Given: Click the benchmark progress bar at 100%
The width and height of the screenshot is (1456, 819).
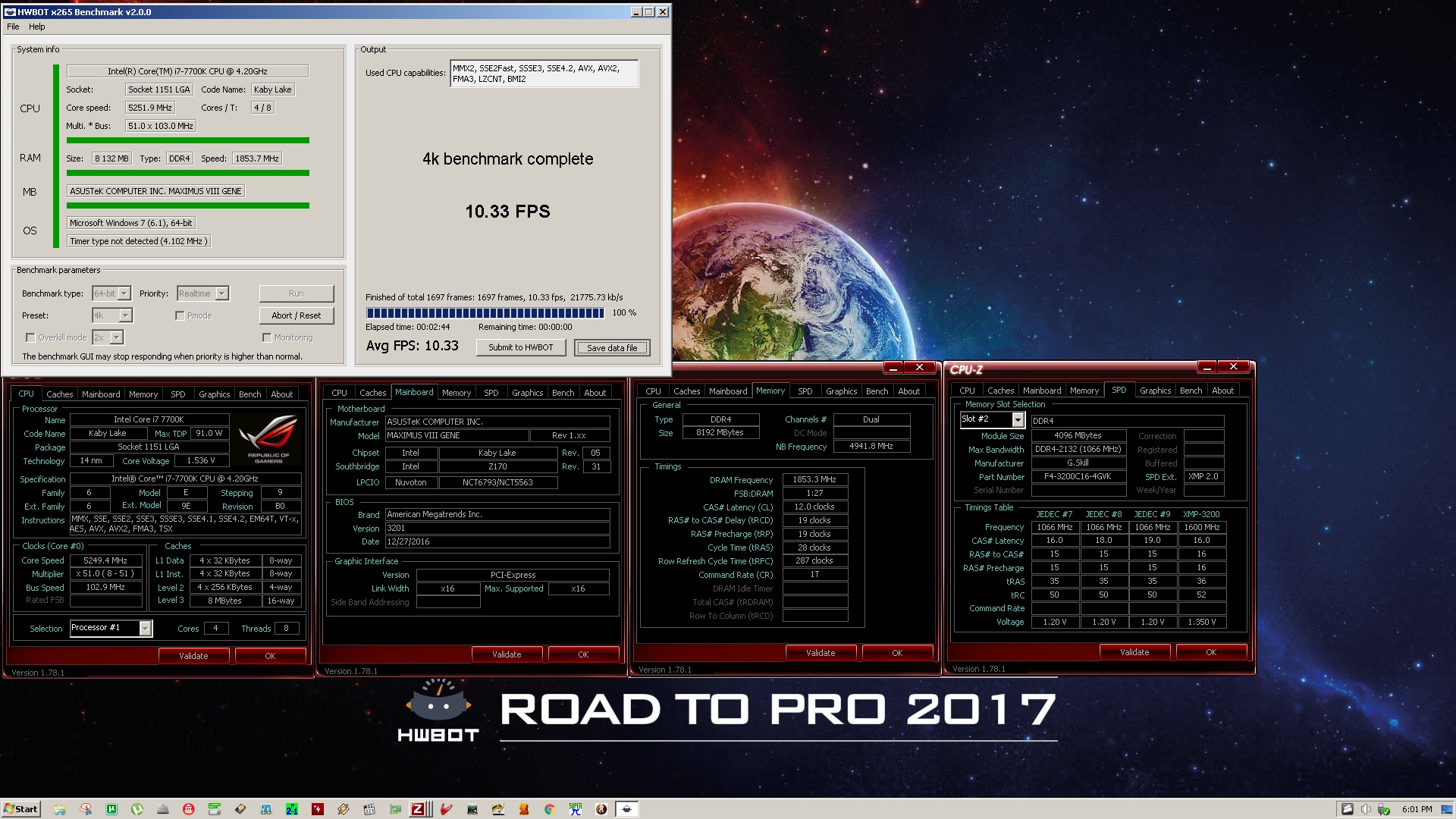Looking at the screenshot, I should coord(485,312).
